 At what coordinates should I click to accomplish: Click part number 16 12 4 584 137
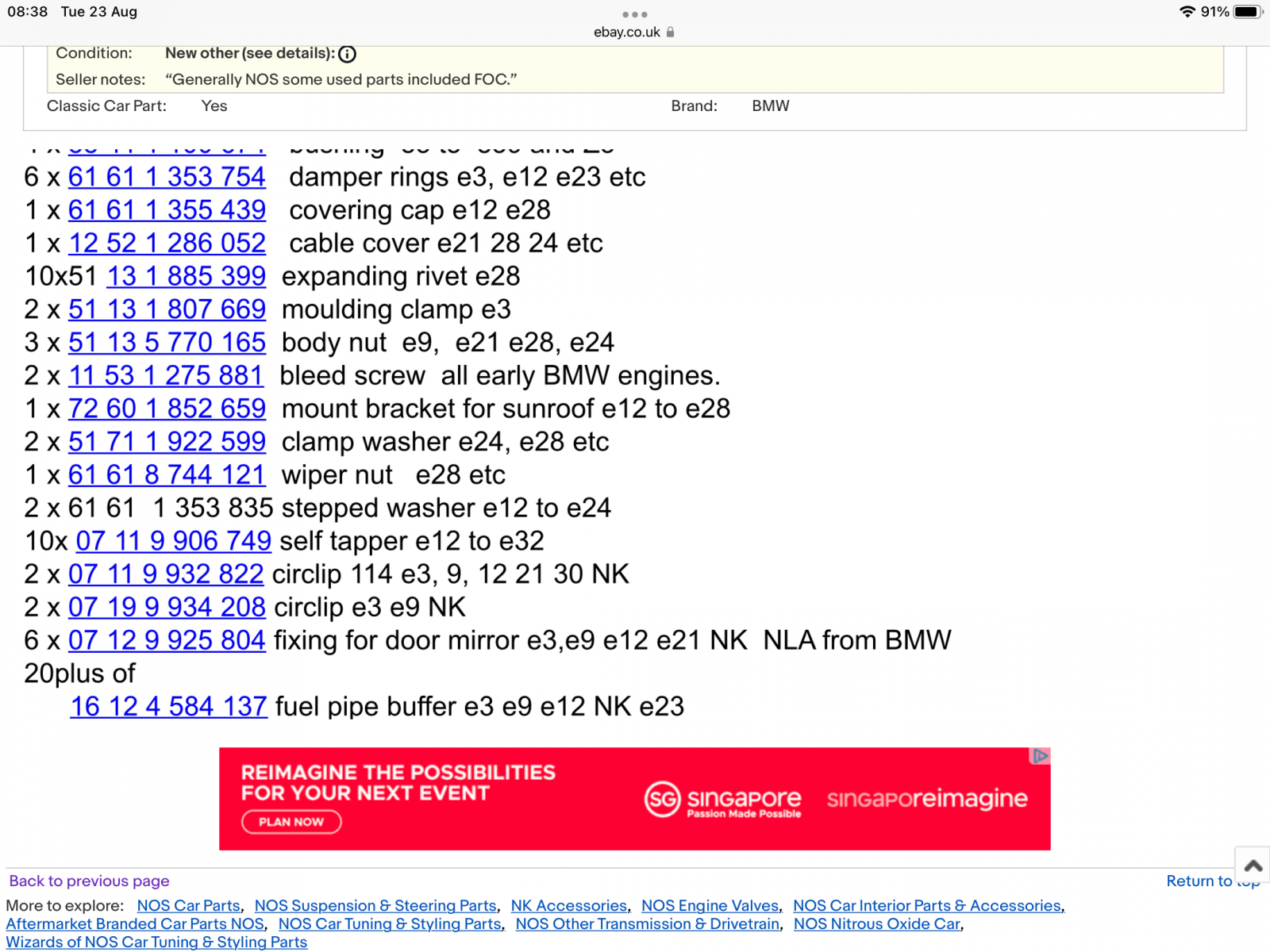point(168,706)
